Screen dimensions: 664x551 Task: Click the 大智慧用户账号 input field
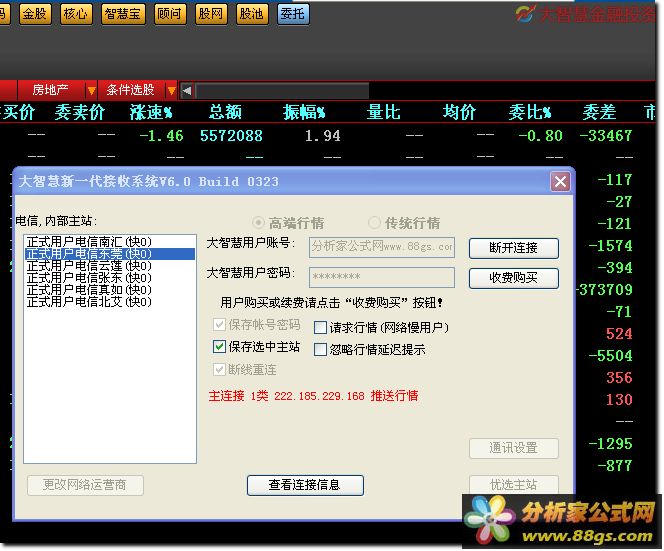click(x=382, y=247)
